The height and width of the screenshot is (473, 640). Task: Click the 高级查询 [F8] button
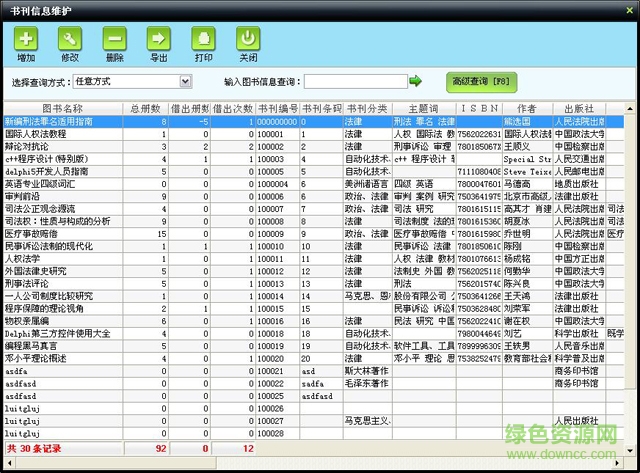pos(482,81)
